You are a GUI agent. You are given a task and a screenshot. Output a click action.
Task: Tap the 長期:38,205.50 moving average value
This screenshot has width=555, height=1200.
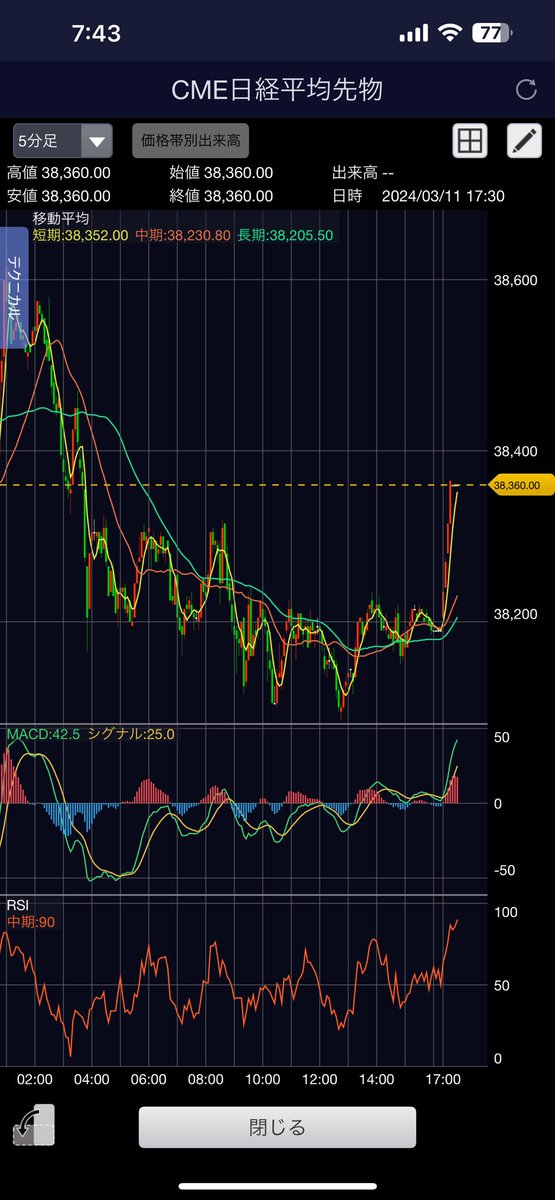[285, 235]
